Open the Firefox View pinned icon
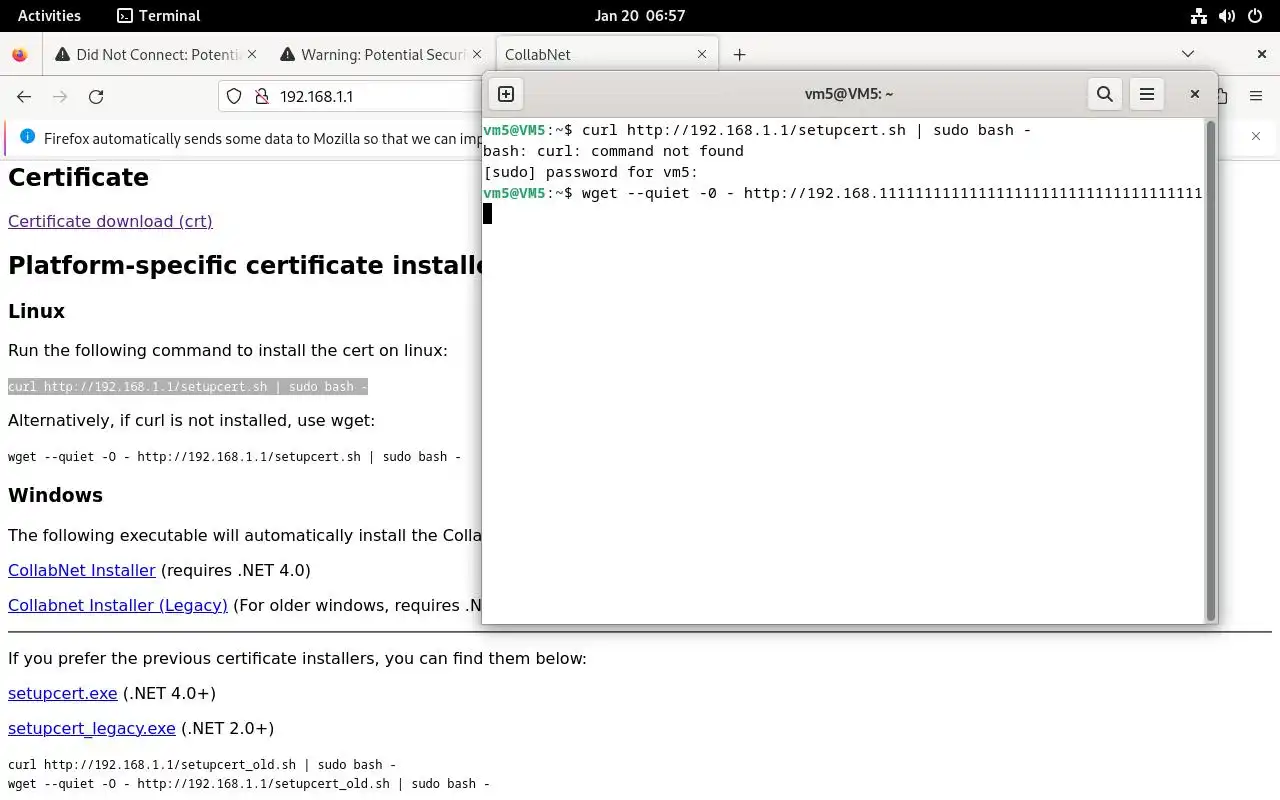This screenshot has height=800, width=1280. coord(20,55)
